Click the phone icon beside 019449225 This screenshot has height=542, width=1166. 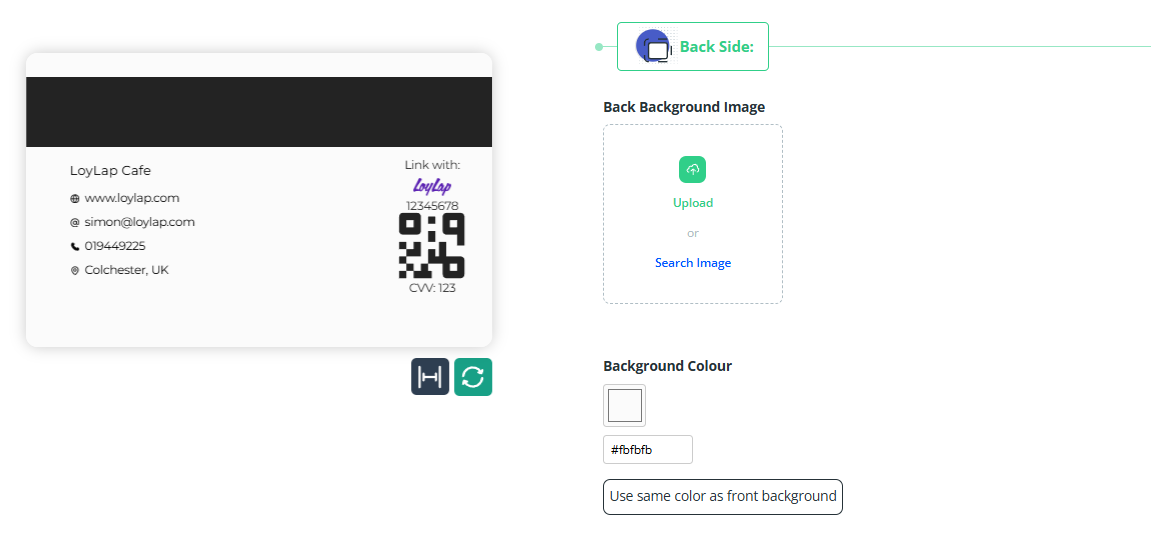coord(75,246)
